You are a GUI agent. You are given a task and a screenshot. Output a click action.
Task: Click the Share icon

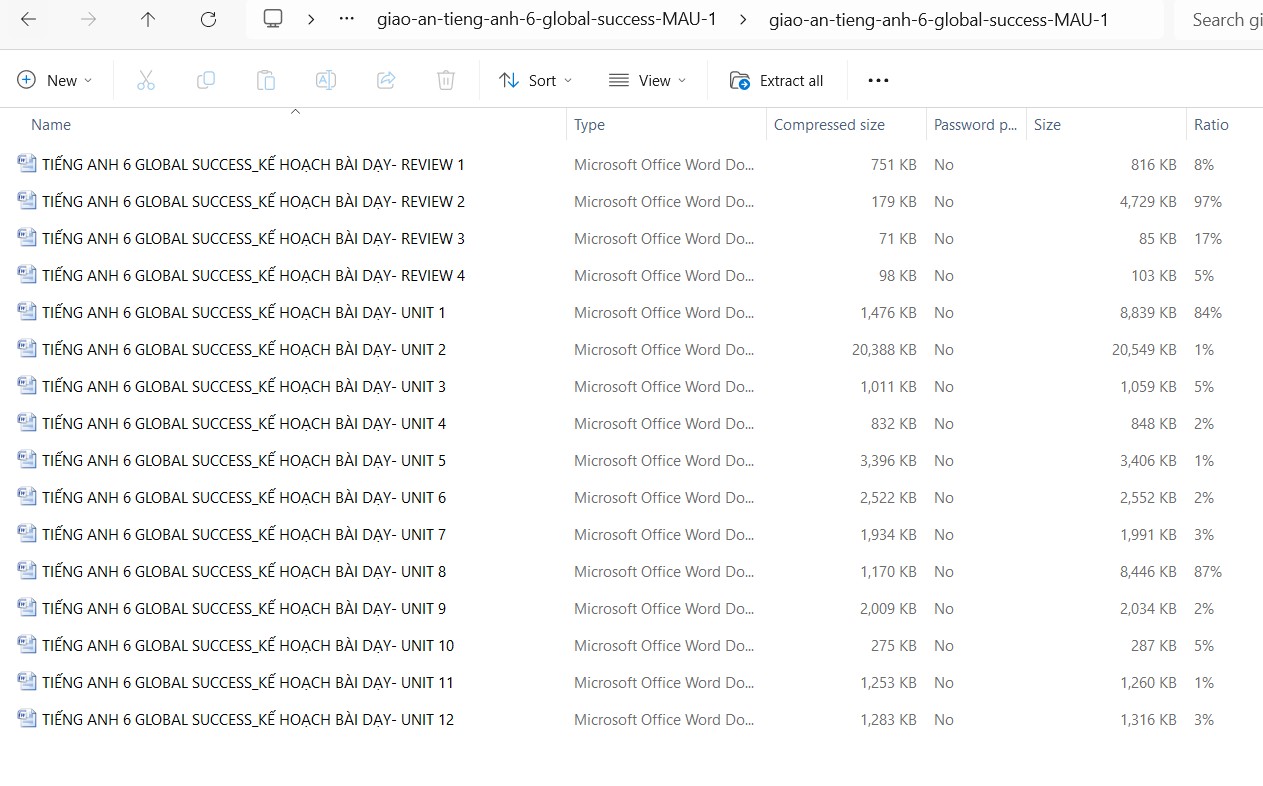pyautogui.click(x=386, y=80)
